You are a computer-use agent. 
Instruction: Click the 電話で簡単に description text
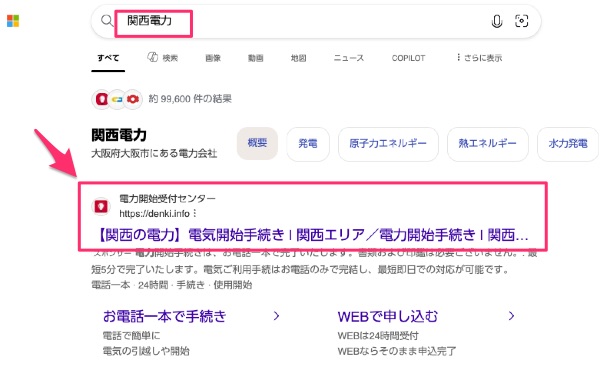point(131,336)
